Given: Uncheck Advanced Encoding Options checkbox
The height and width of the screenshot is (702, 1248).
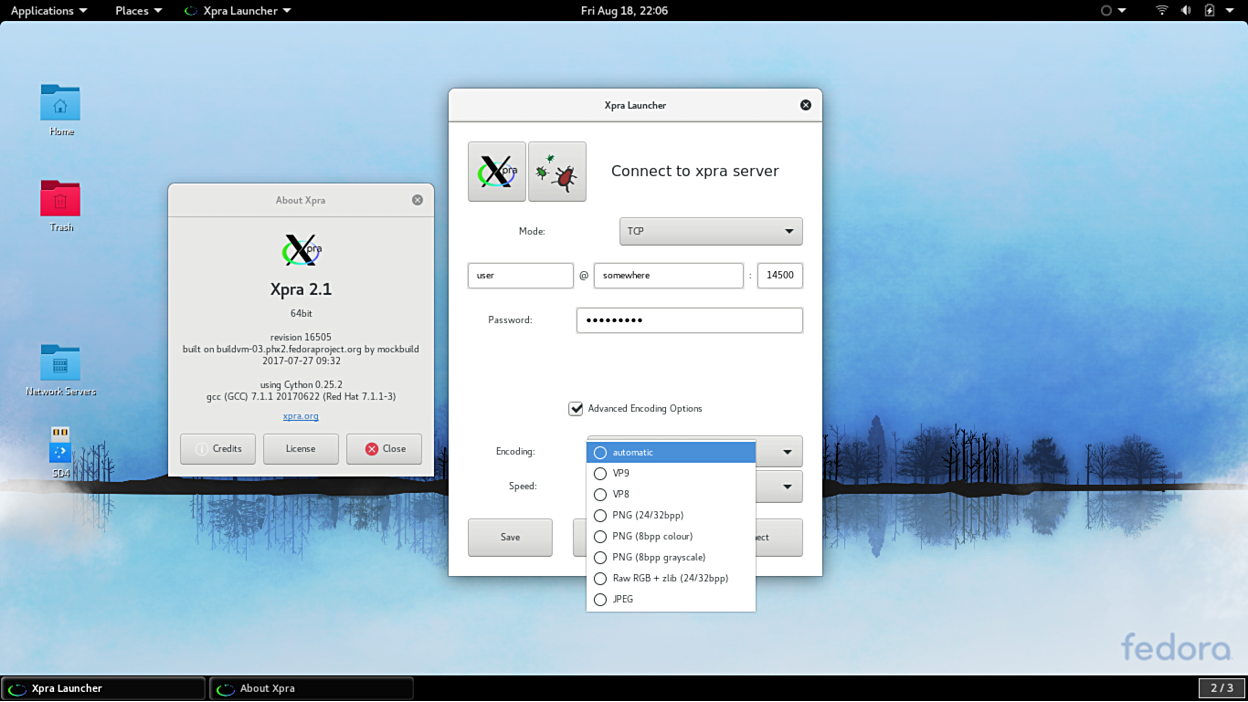Looking at the screenshot, I should (576, 409).
